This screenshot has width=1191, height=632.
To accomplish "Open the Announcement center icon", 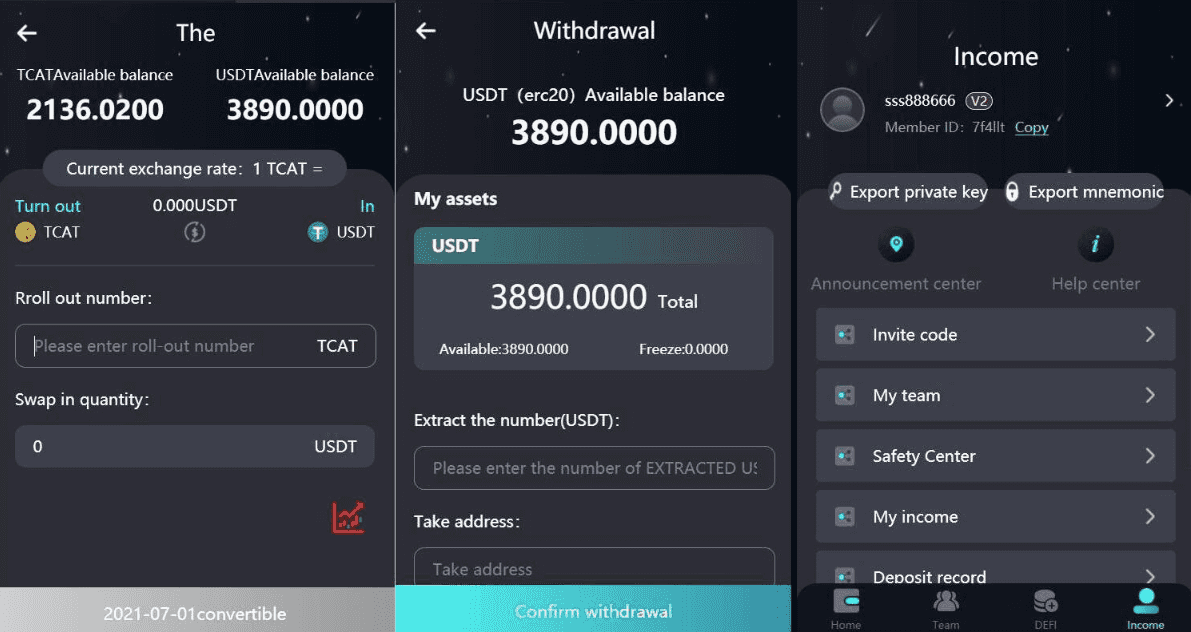I will (x=896, y=245).
